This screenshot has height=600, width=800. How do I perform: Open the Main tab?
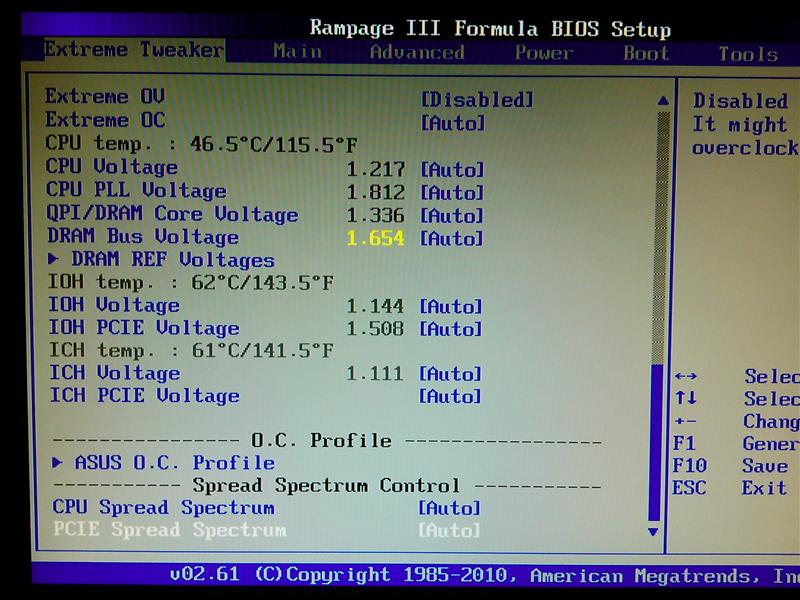(x=297, y=52)
